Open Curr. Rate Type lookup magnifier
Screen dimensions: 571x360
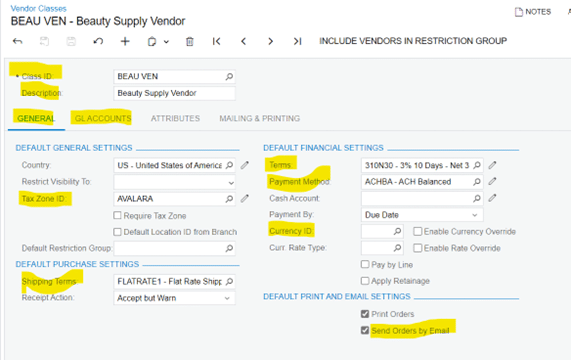pos(397,248)
